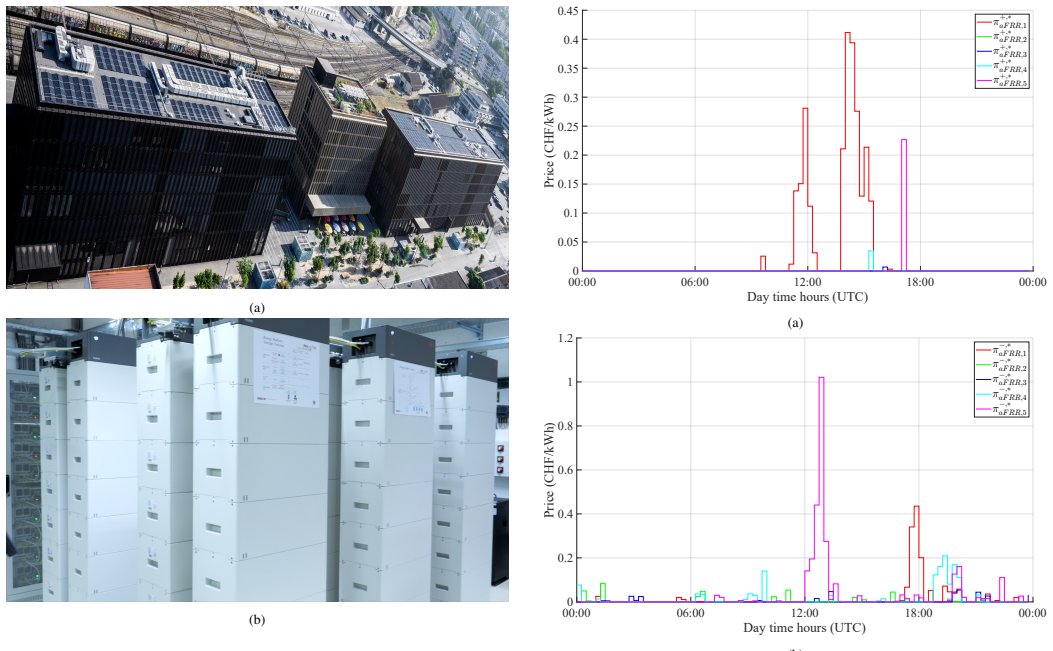Click the 1.2 y-axis tick on bottom chart
The height and width of the screenshot is (651, 1053).
[x=565, y=338]
